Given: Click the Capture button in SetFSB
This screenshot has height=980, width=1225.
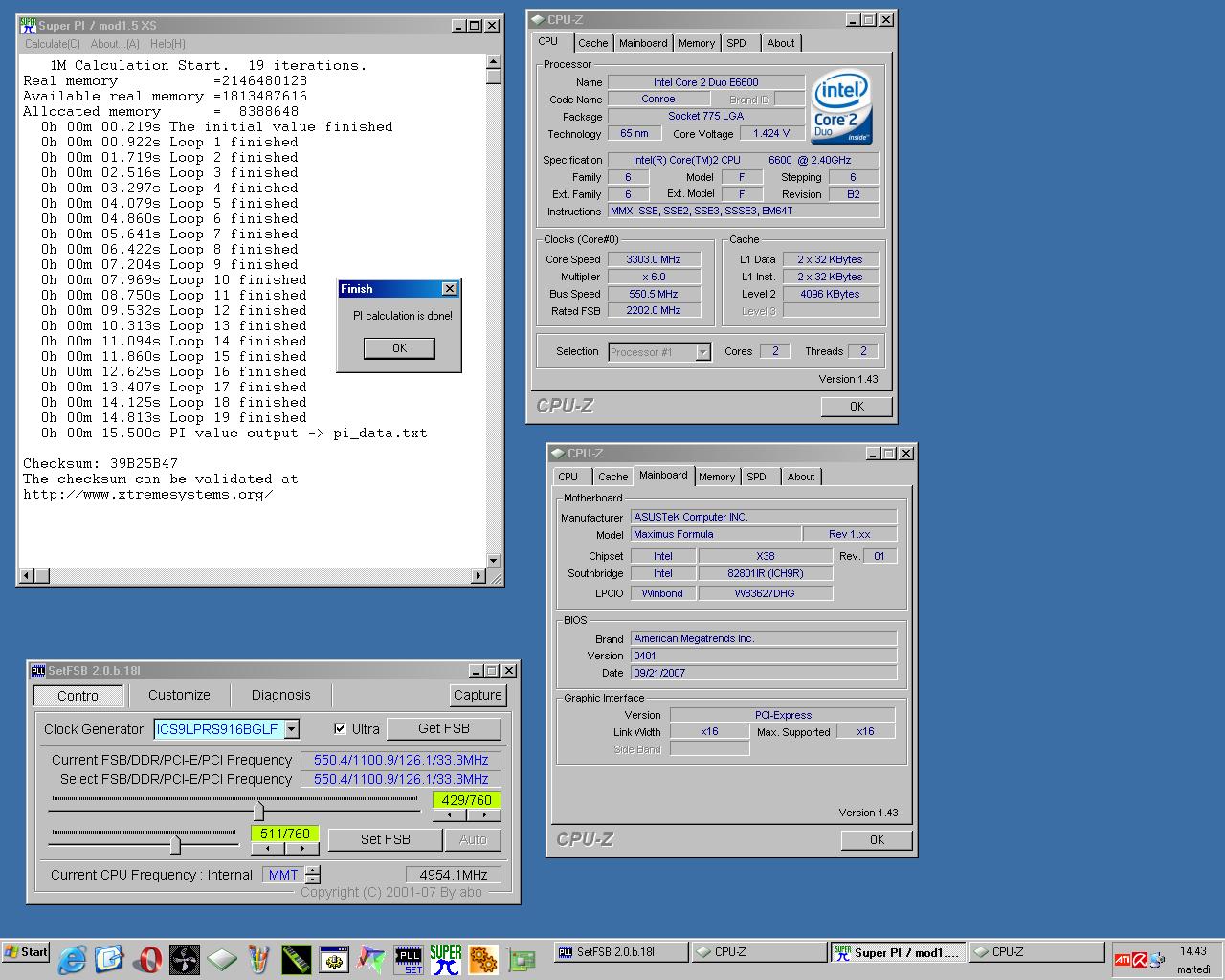Looking at the screenshot, I should click(x=478, y=695).
